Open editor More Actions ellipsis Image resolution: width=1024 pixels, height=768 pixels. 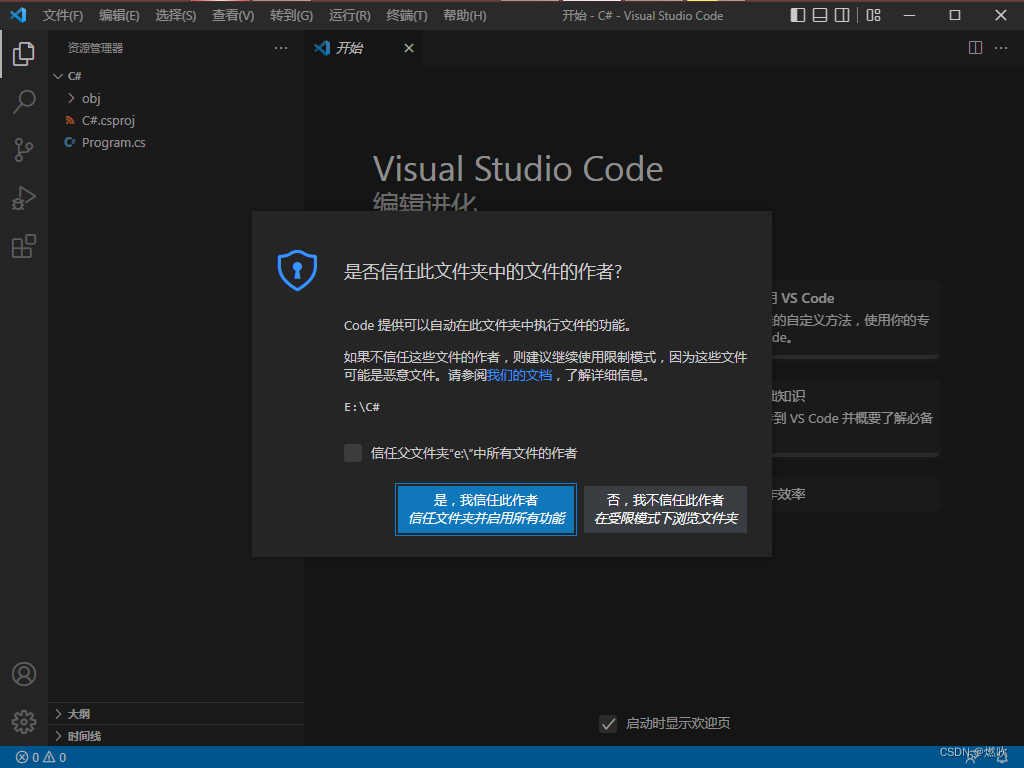pyautogui.click(x=1000, y=48)
